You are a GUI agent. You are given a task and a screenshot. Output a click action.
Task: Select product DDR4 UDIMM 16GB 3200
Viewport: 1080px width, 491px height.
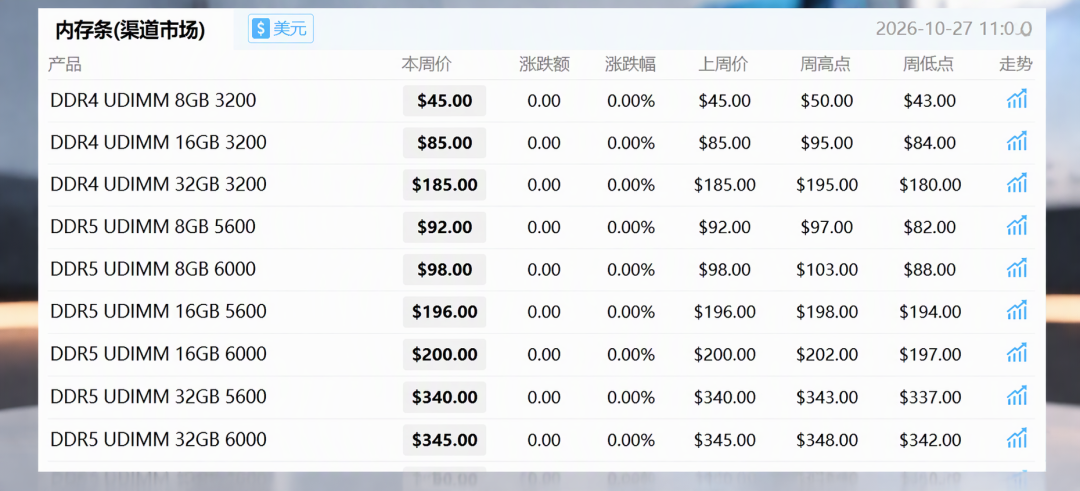(x=158, y=143)
